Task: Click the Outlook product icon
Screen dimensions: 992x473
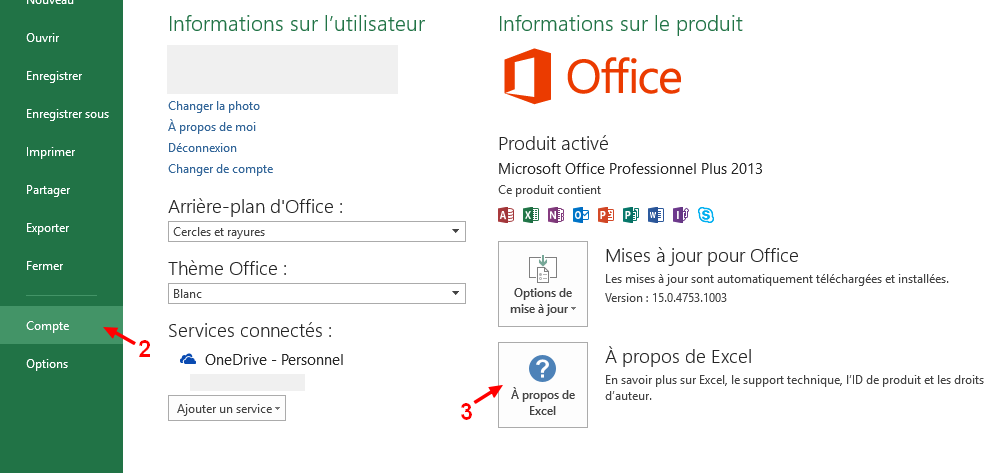Action: click(x=581, y=215)
